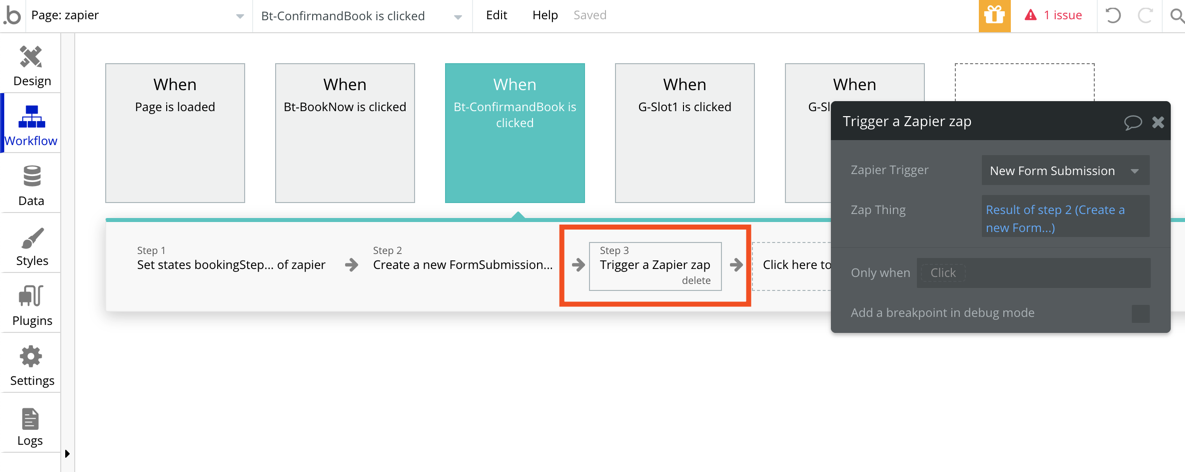The width and height of the screenshot is (1185, 472).
Task: Select the Page is loaded event
Action: pyautogui.click(x=175, y=133)
